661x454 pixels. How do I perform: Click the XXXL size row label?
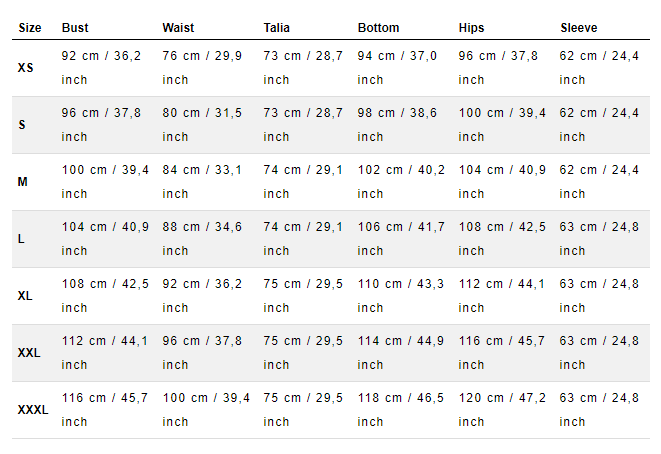pyautogui.click(x=33, y=409)
